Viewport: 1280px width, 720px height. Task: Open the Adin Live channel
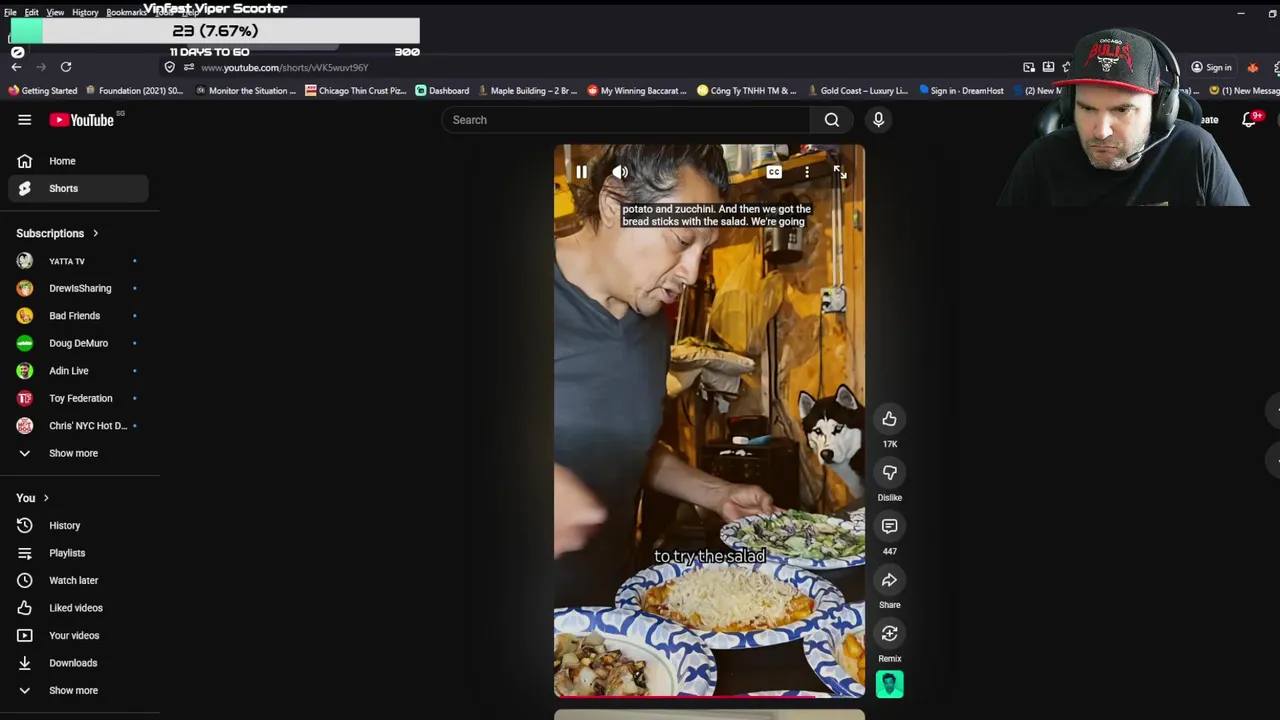[x=78, y=371]
